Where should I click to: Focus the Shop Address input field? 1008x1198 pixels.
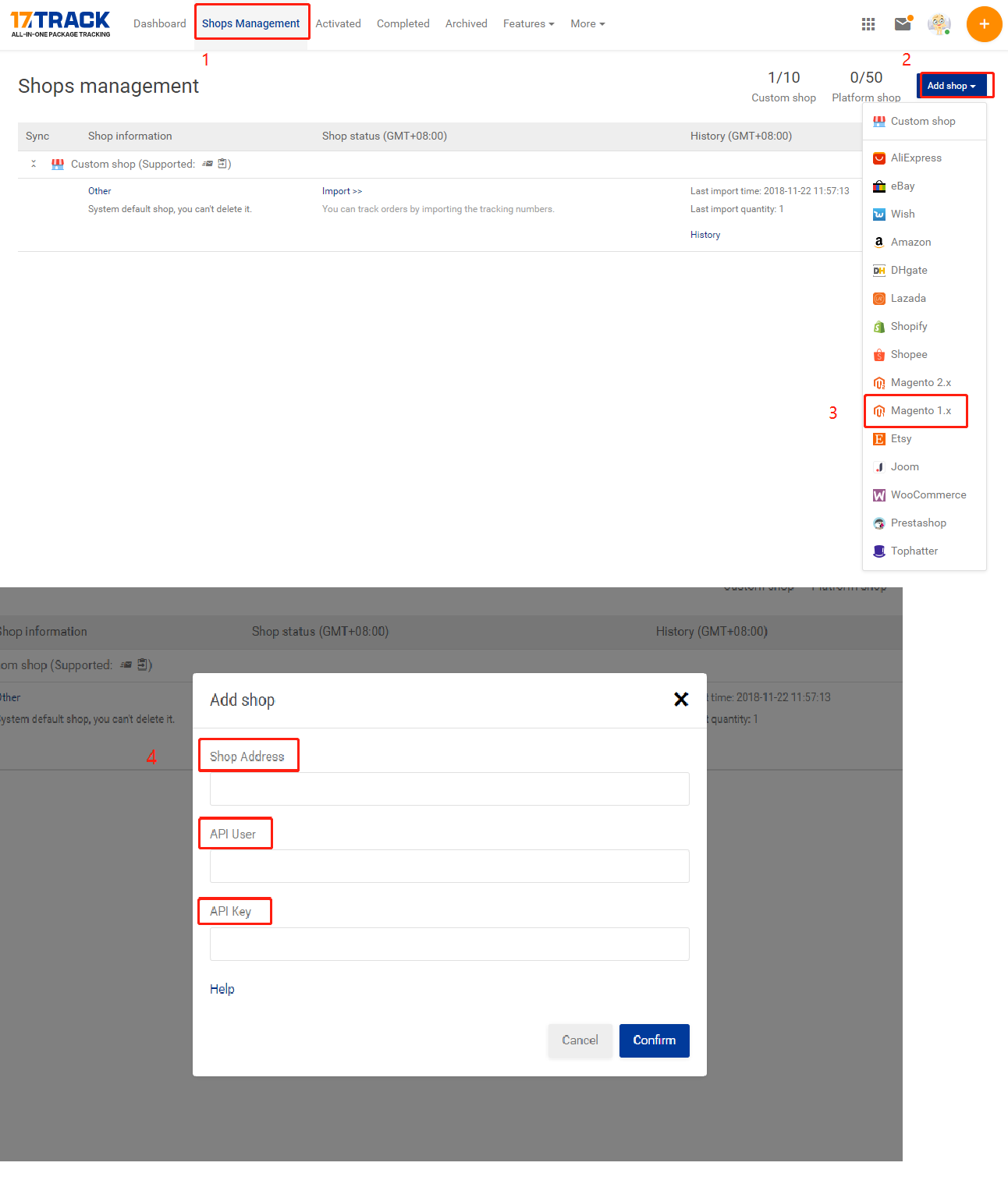[x=449, y=789]
